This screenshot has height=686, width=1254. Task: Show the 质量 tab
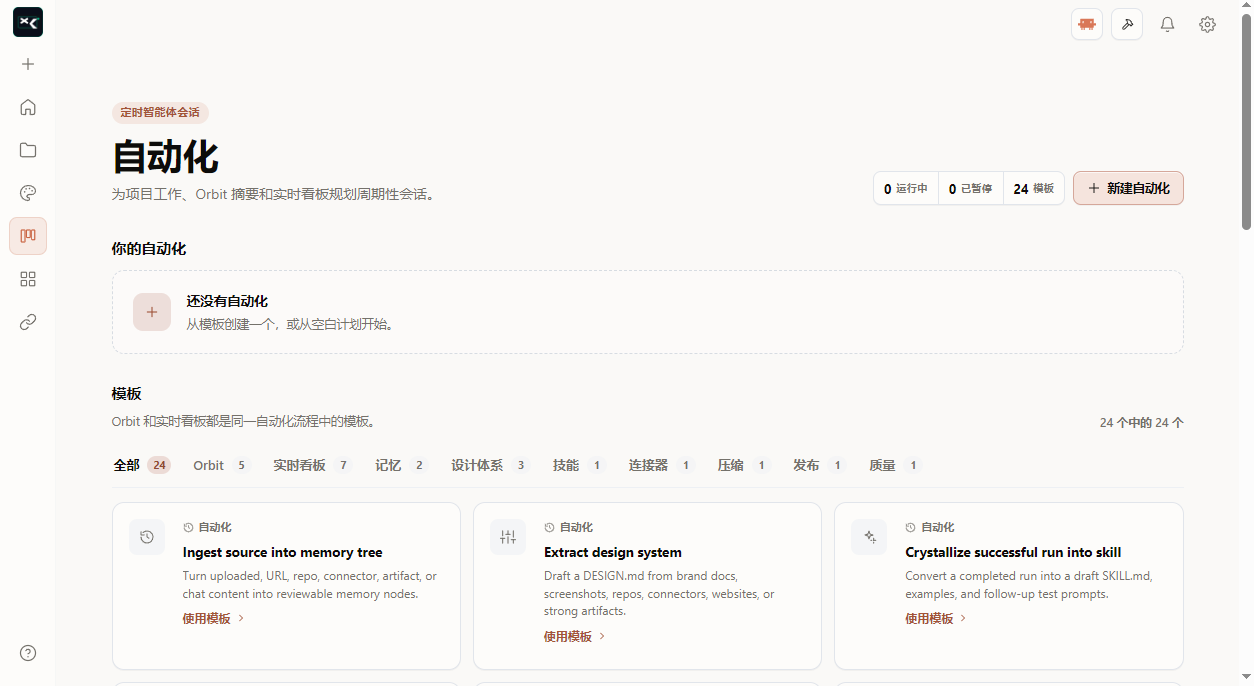coord(896,465)
